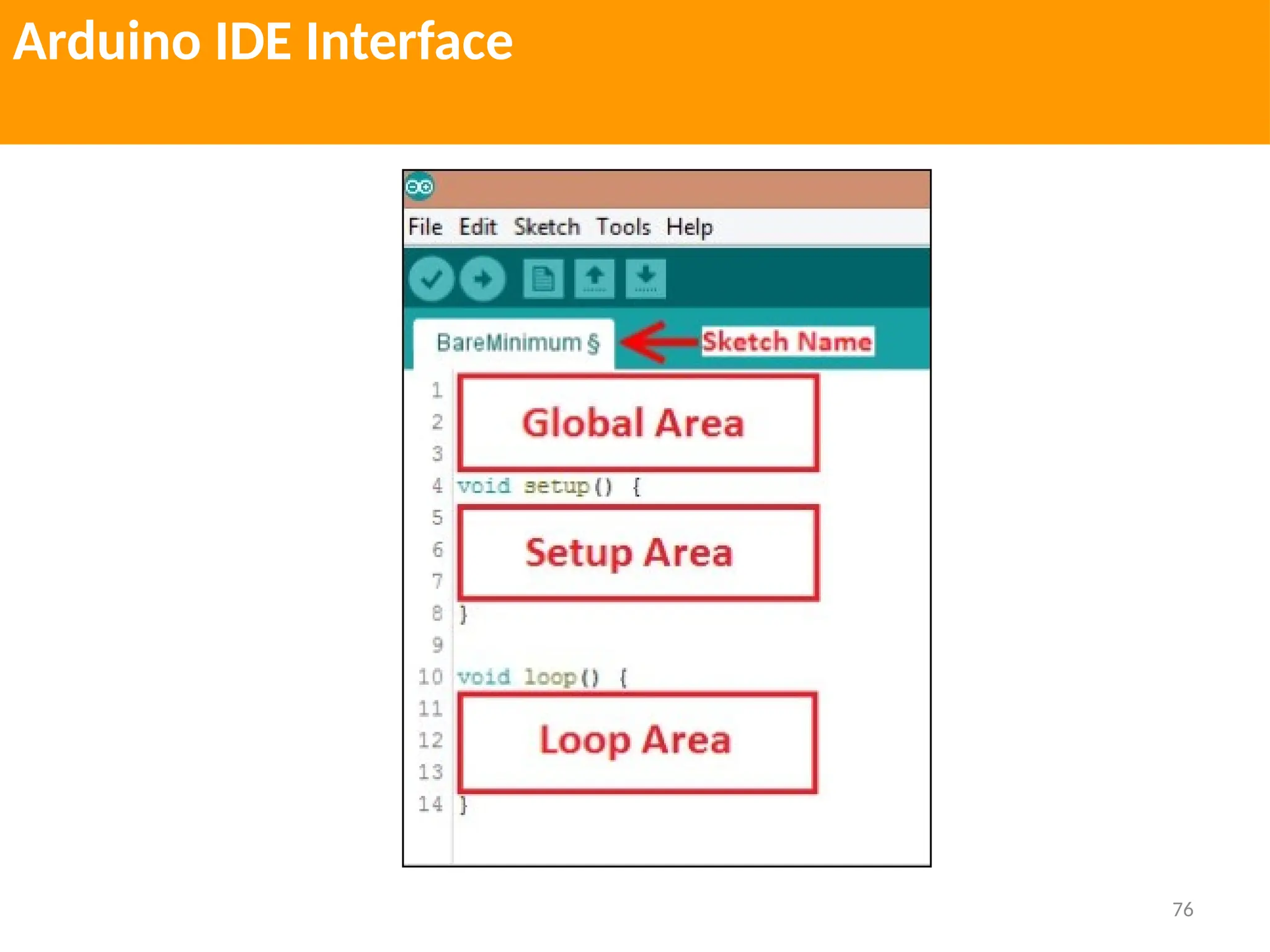Screen dimensions: 1270x952
Task: Click the page number 76
Action: pyautogui.click(x=1183, y=909)
